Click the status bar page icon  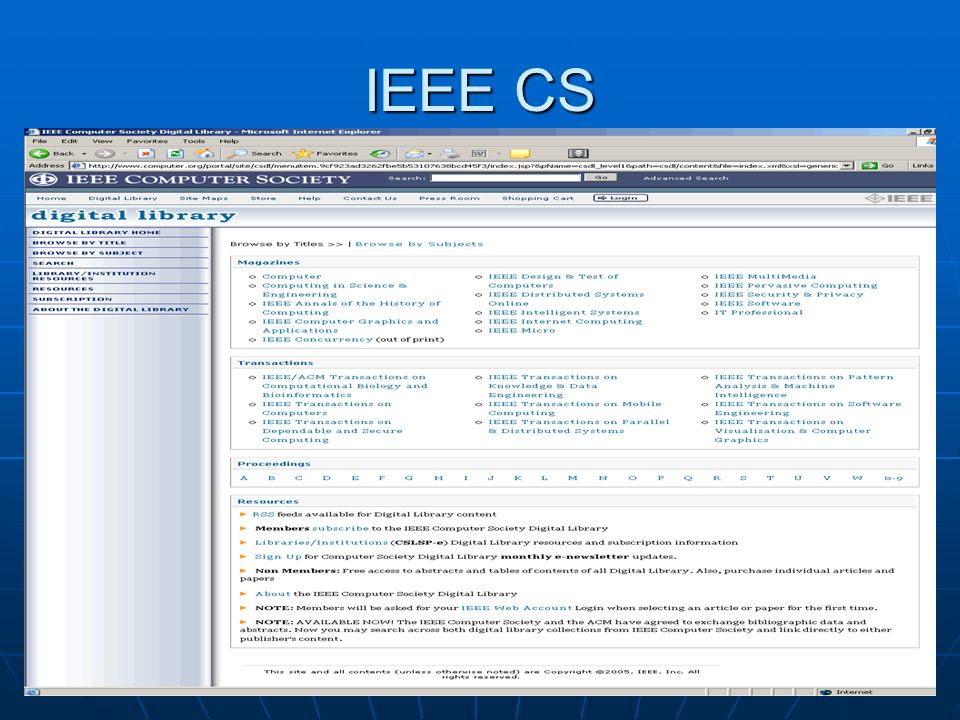point(33,692)
